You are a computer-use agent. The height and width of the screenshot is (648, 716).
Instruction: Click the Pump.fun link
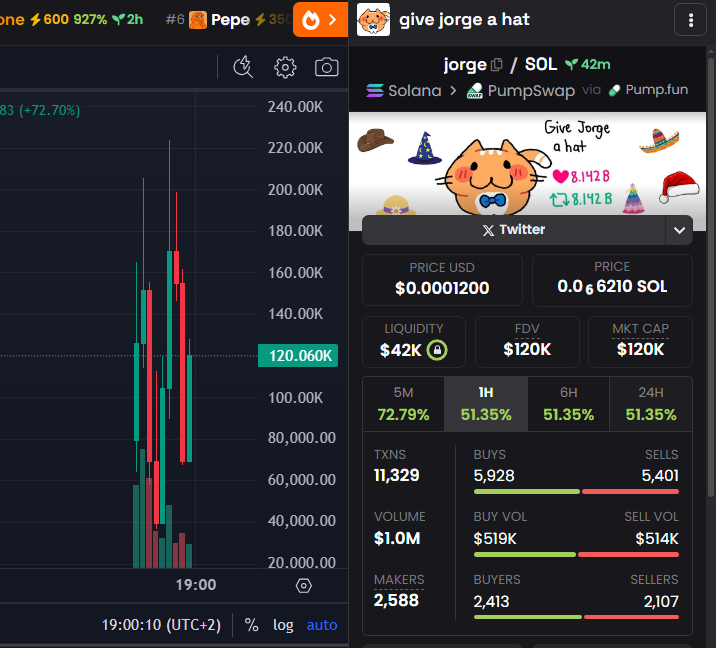coord(648,90)
